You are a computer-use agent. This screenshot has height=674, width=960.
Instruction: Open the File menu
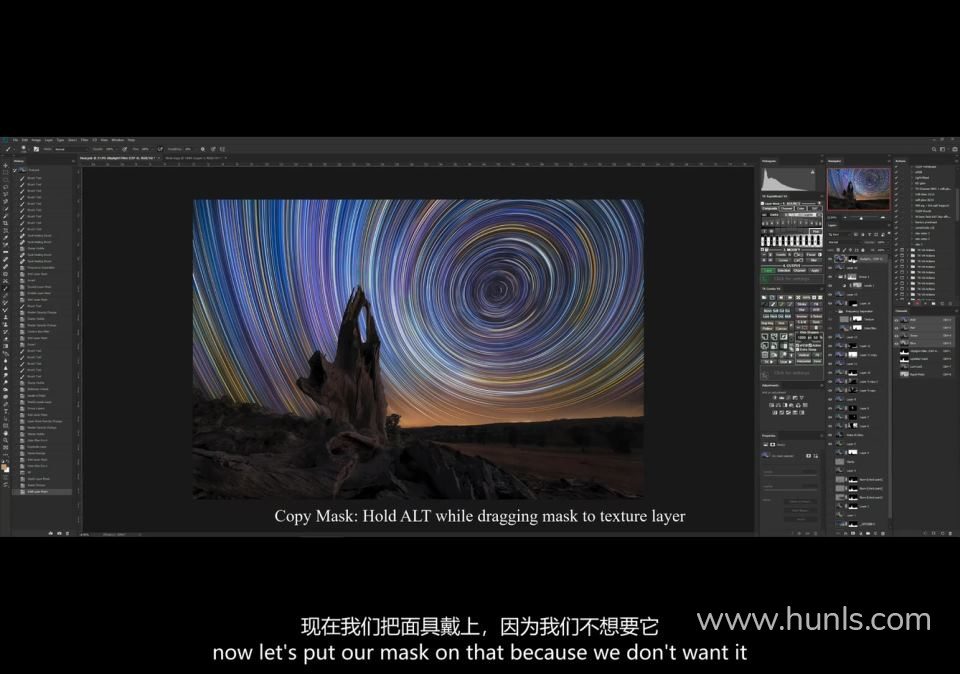pos(16,140)
